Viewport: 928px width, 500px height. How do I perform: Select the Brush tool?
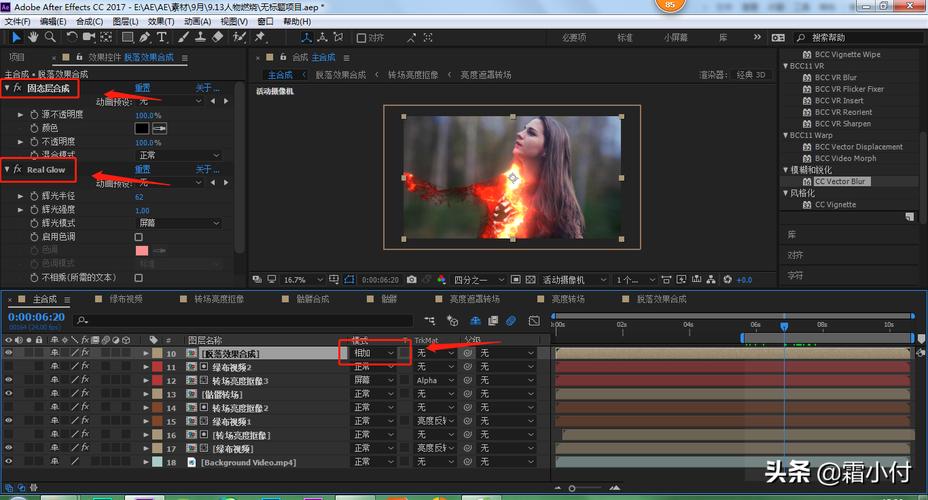(x=183, y=37)
